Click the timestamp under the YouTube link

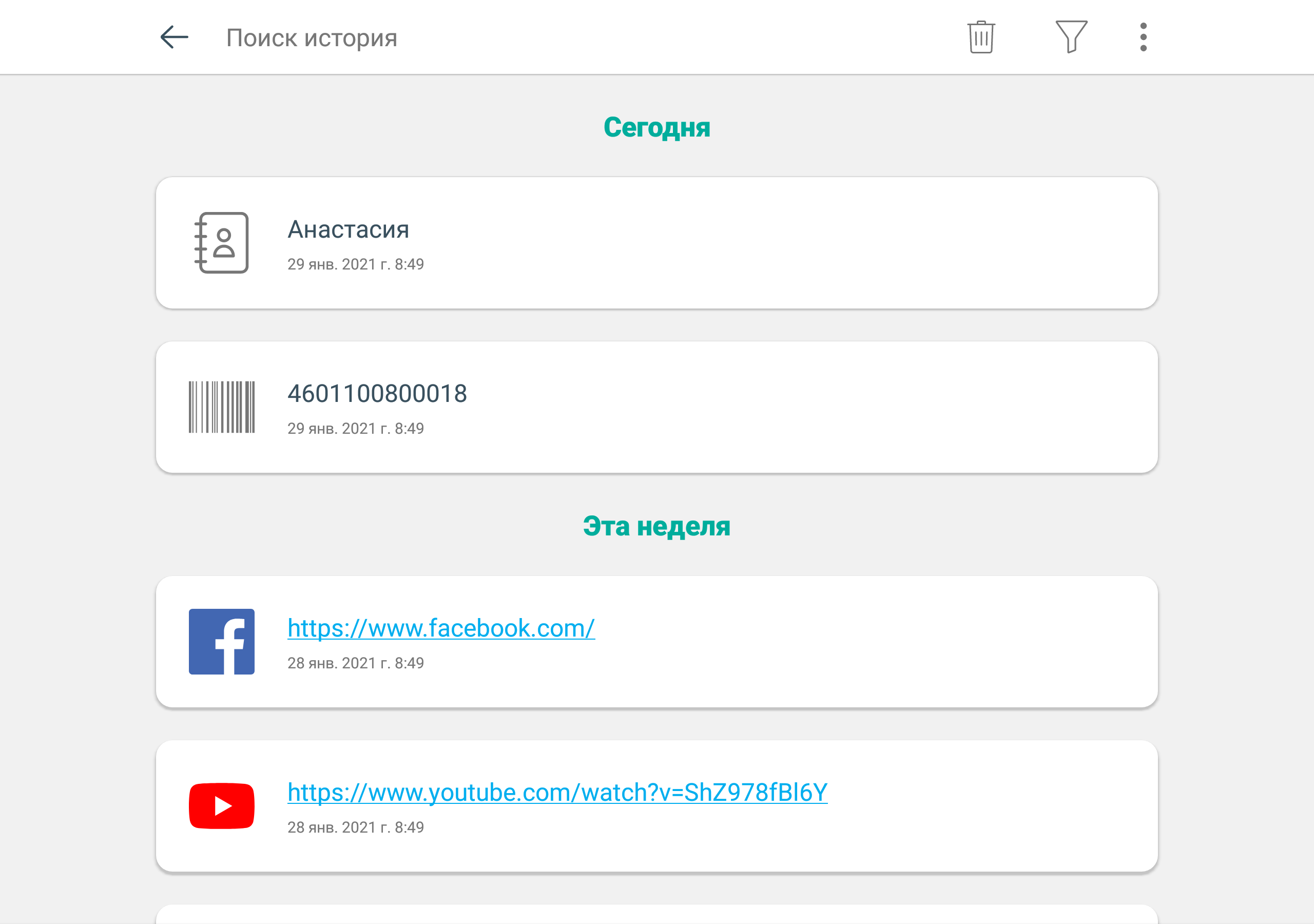355,827
